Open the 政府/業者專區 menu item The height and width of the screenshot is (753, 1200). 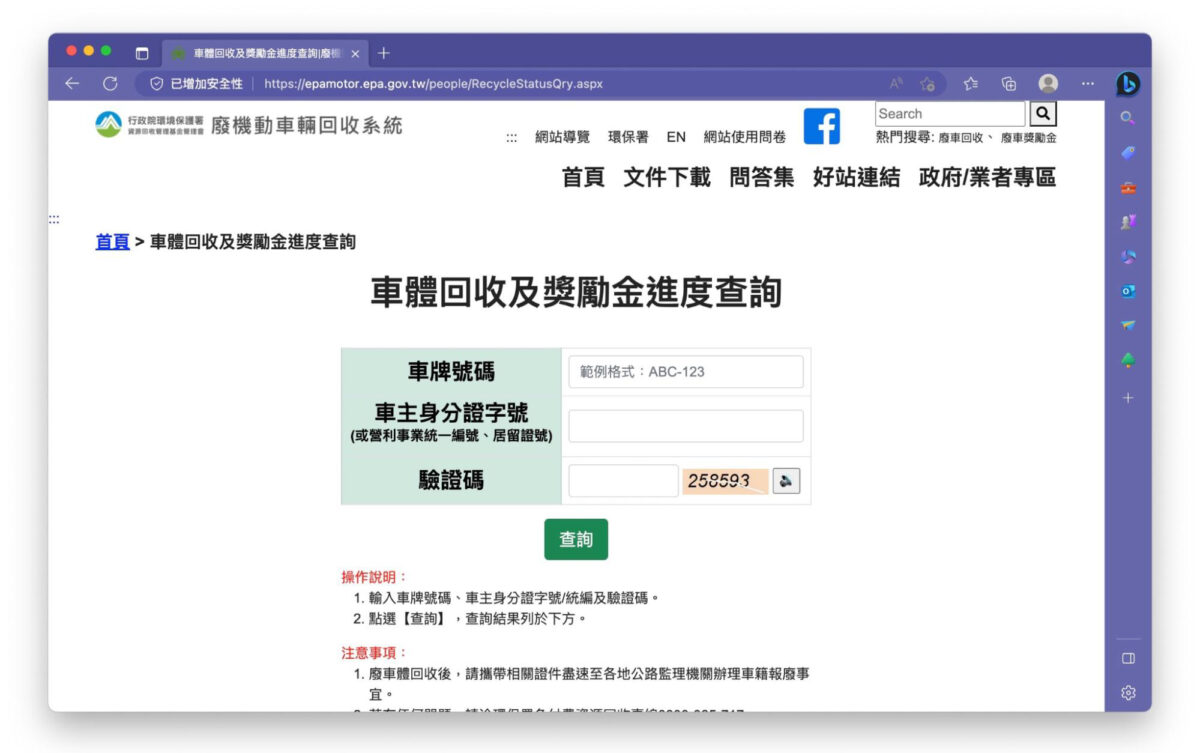point(987,177)
